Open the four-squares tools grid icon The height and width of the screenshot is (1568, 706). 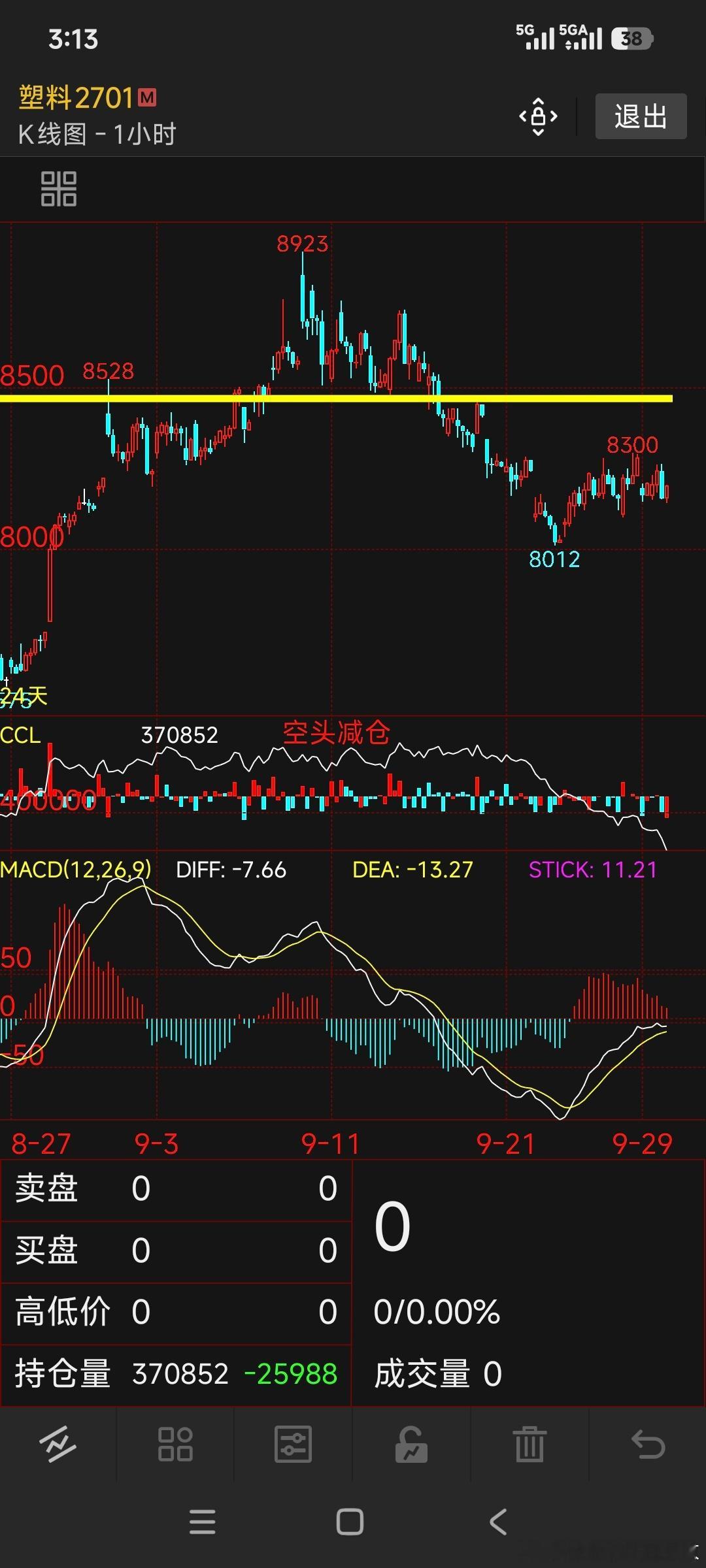click(175, 1444)
